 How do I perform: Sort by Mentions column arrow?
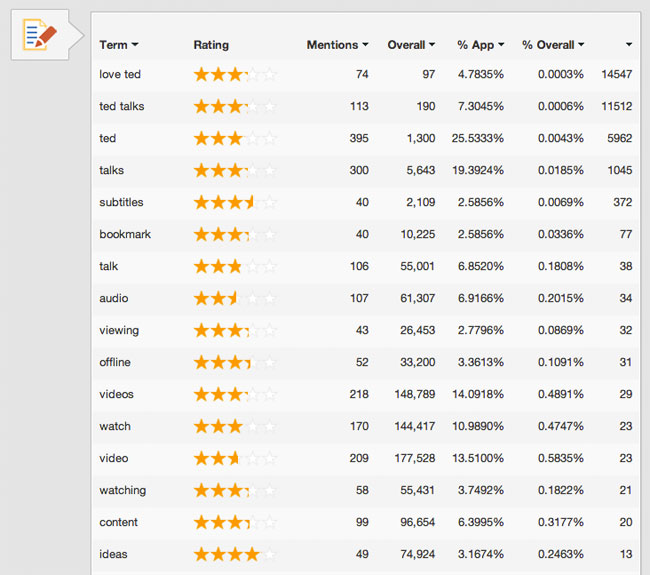[x=365, y=45]
